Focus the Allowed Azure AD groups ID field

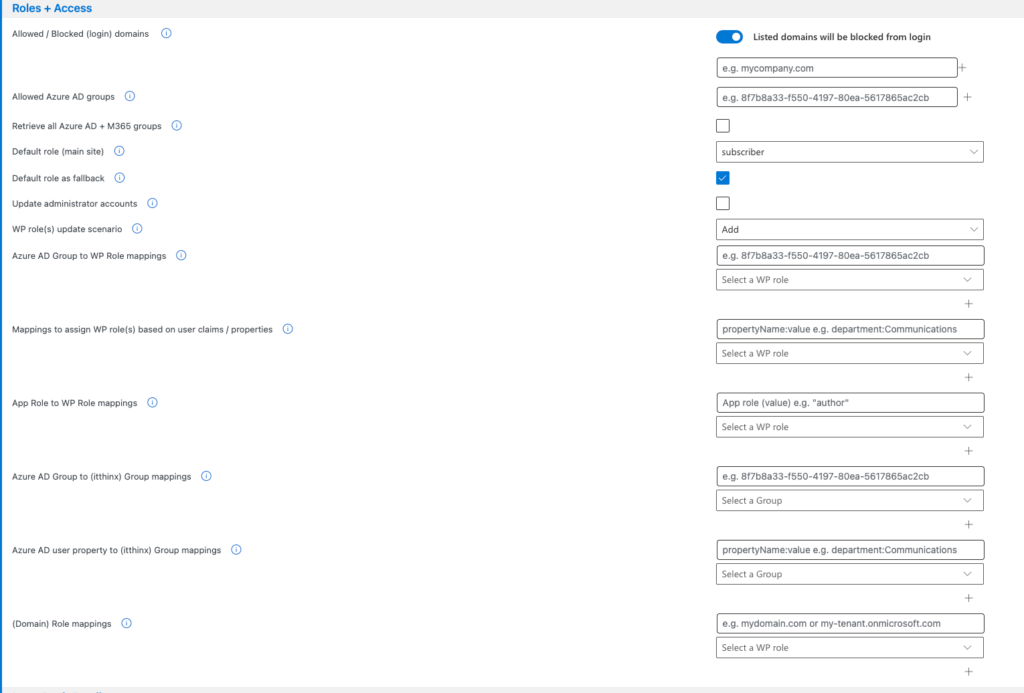coord(837,97)
